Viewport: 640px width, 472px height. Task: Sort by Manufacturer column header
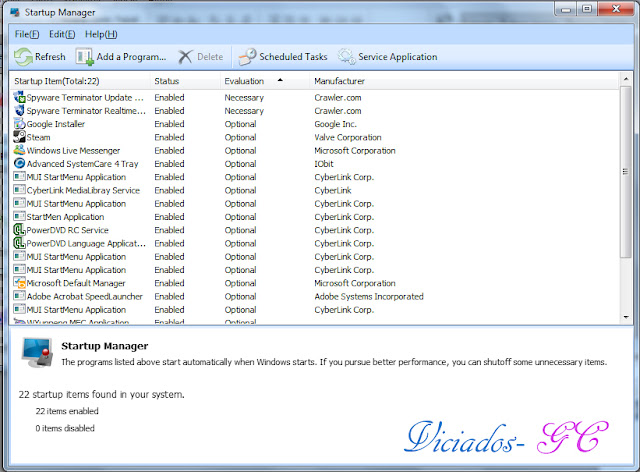(464, 81)
